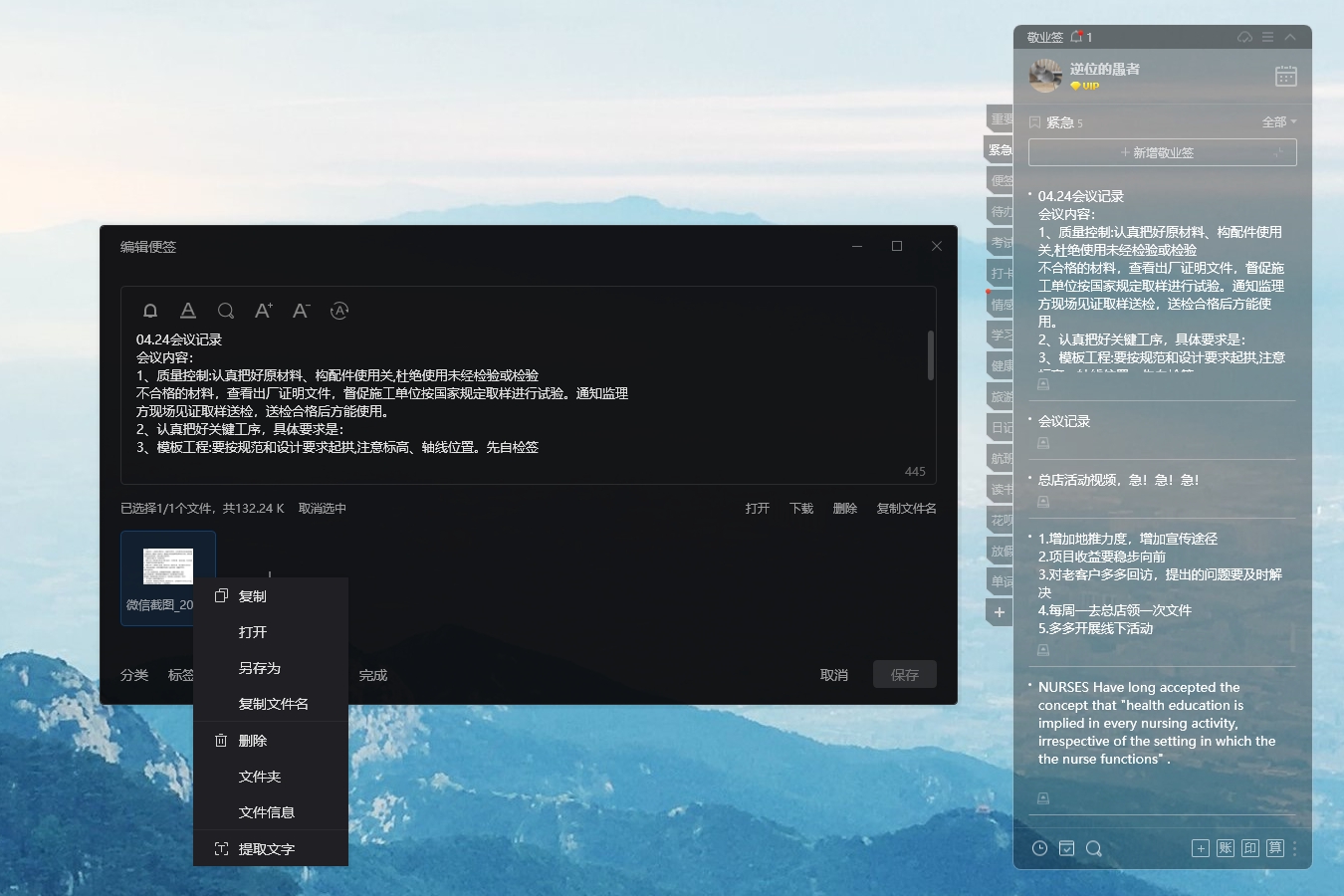The image size is (1344, 896).
Task: Click the decrease font size (A-) icon
Action: click(301, 311)
